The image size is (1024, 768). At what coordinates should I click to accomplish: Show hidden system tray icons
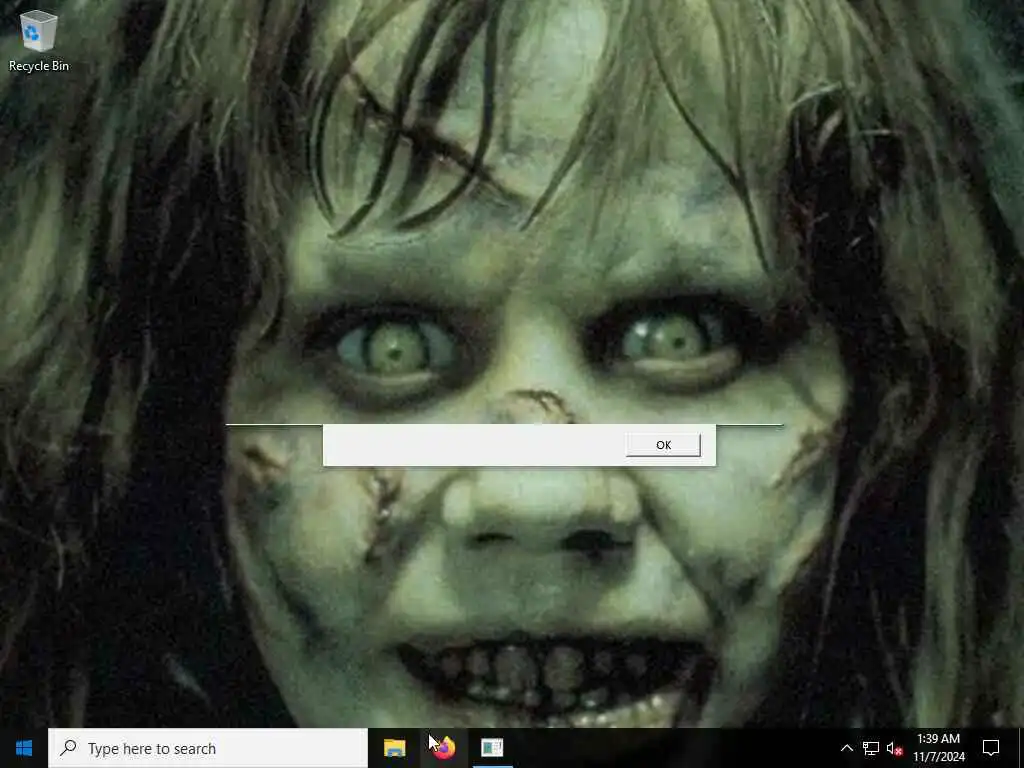pos(846,748)
